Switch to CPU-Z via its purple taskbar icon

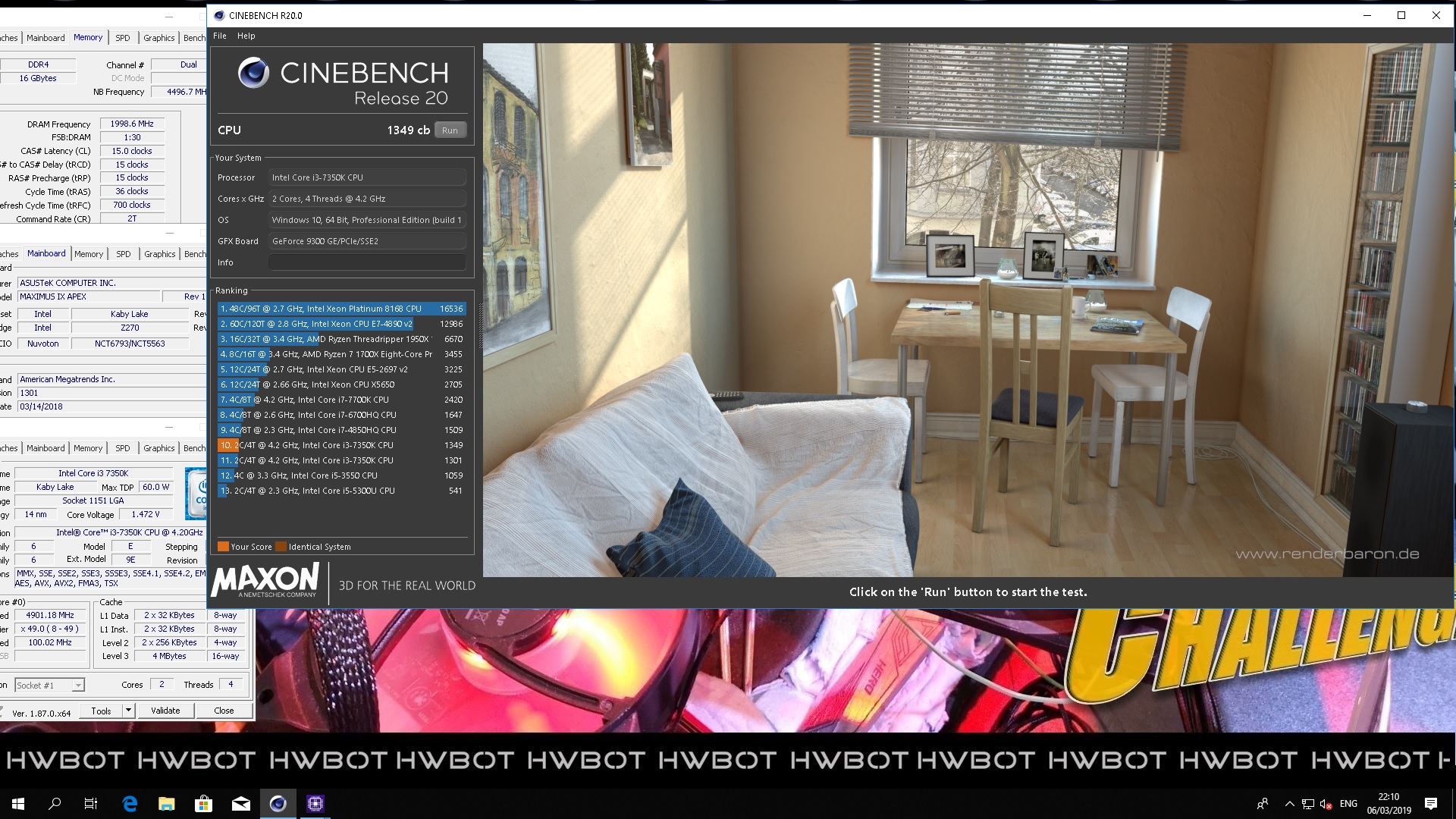(315, 803)
